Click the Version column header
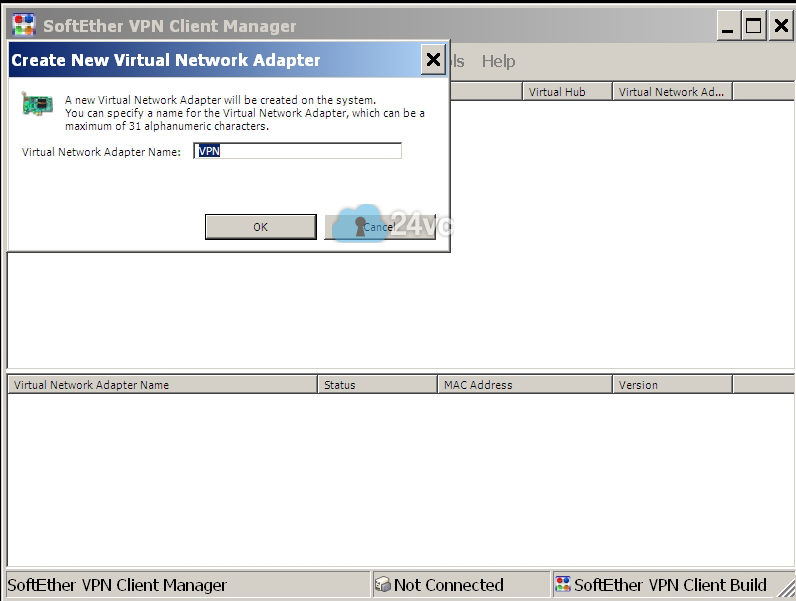 click(672, 385)
